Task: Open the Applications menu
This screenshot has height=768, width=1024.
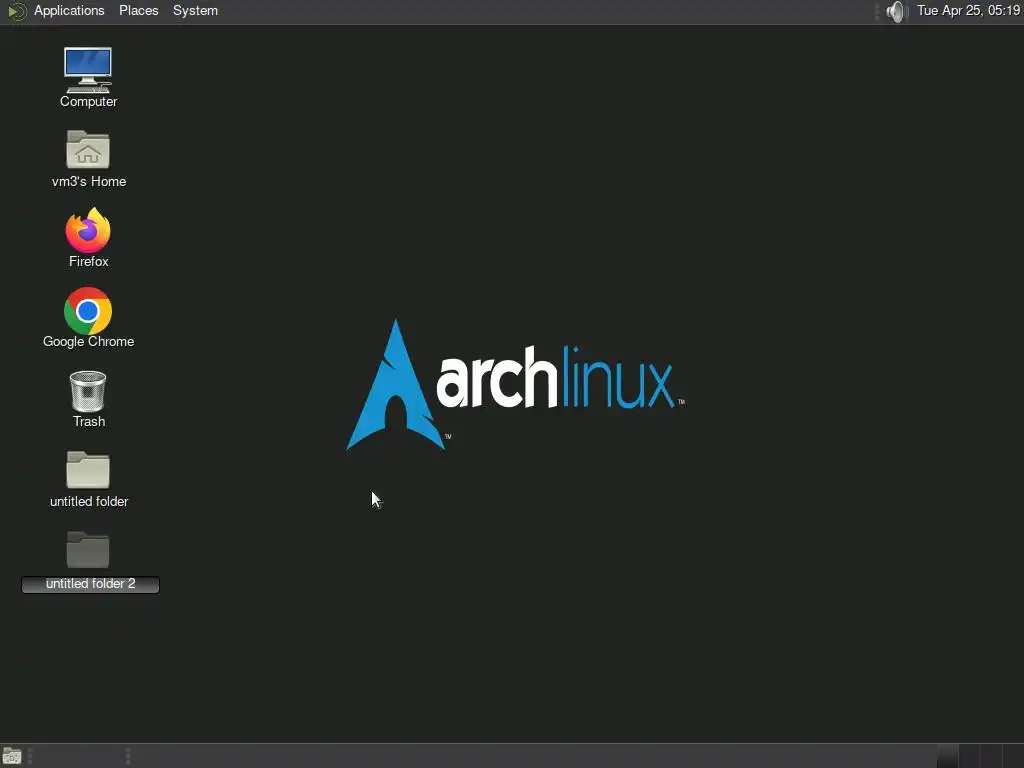Action: [x=69, y=10]
